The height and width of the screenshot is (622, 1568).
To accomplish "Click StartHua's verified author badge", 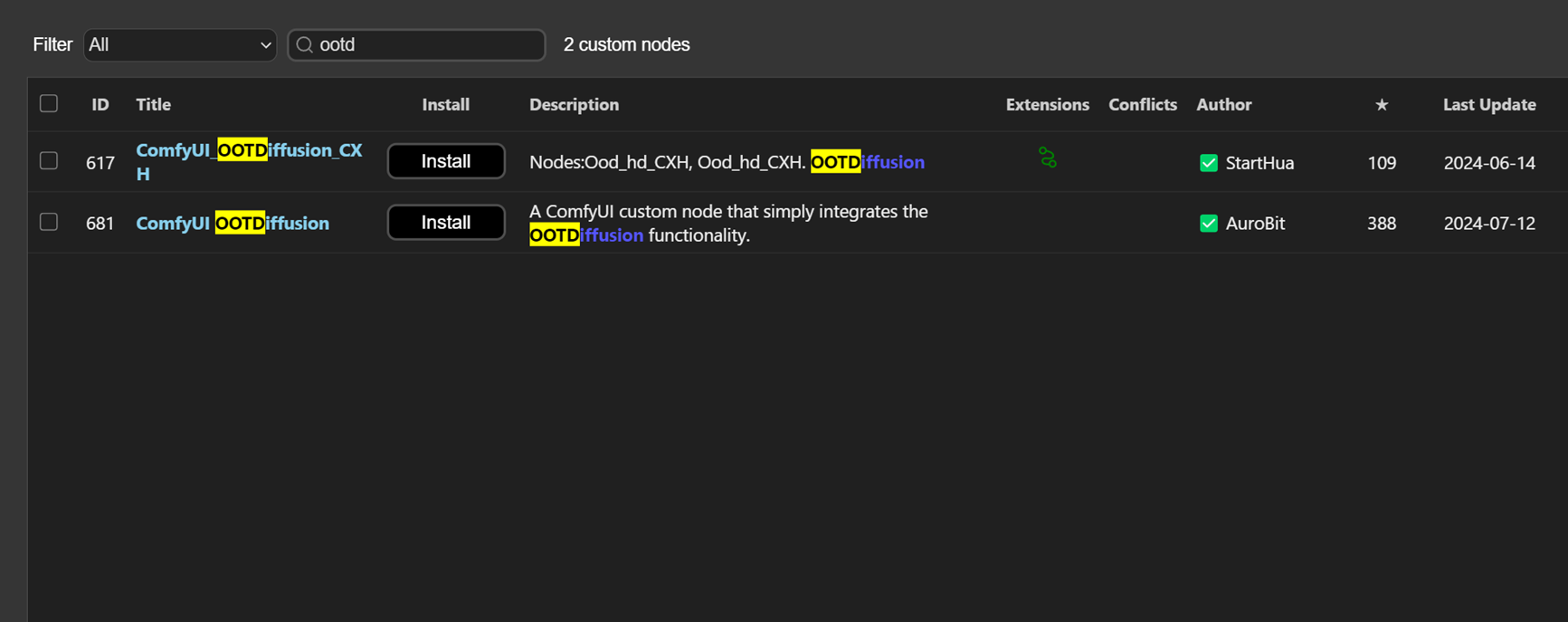I will coord(1209,163).
